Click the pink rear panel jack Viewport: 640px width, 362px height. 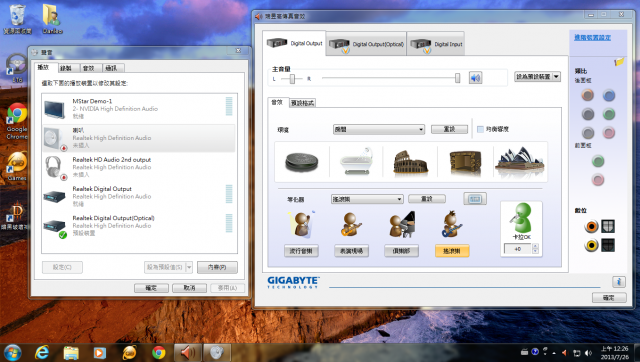[609, 133]
